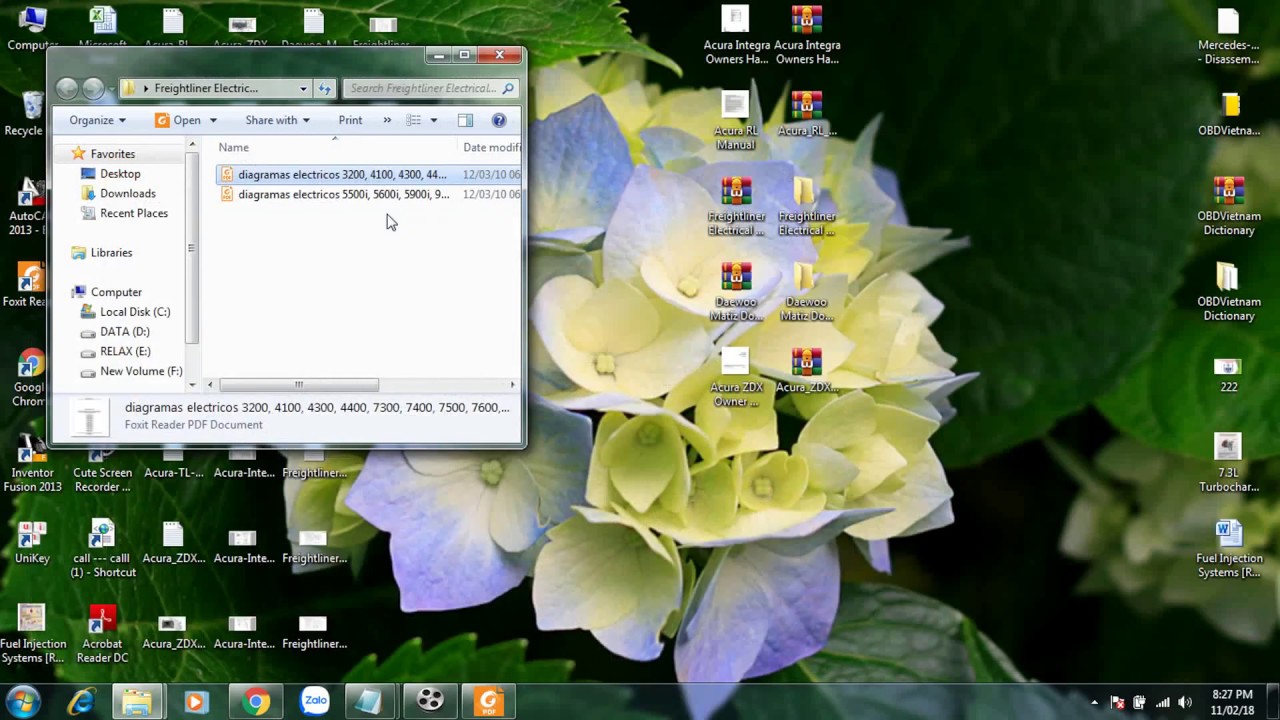Click the file list scroll-right arrow
This screenshot has width=1280, height=720.
512,385
